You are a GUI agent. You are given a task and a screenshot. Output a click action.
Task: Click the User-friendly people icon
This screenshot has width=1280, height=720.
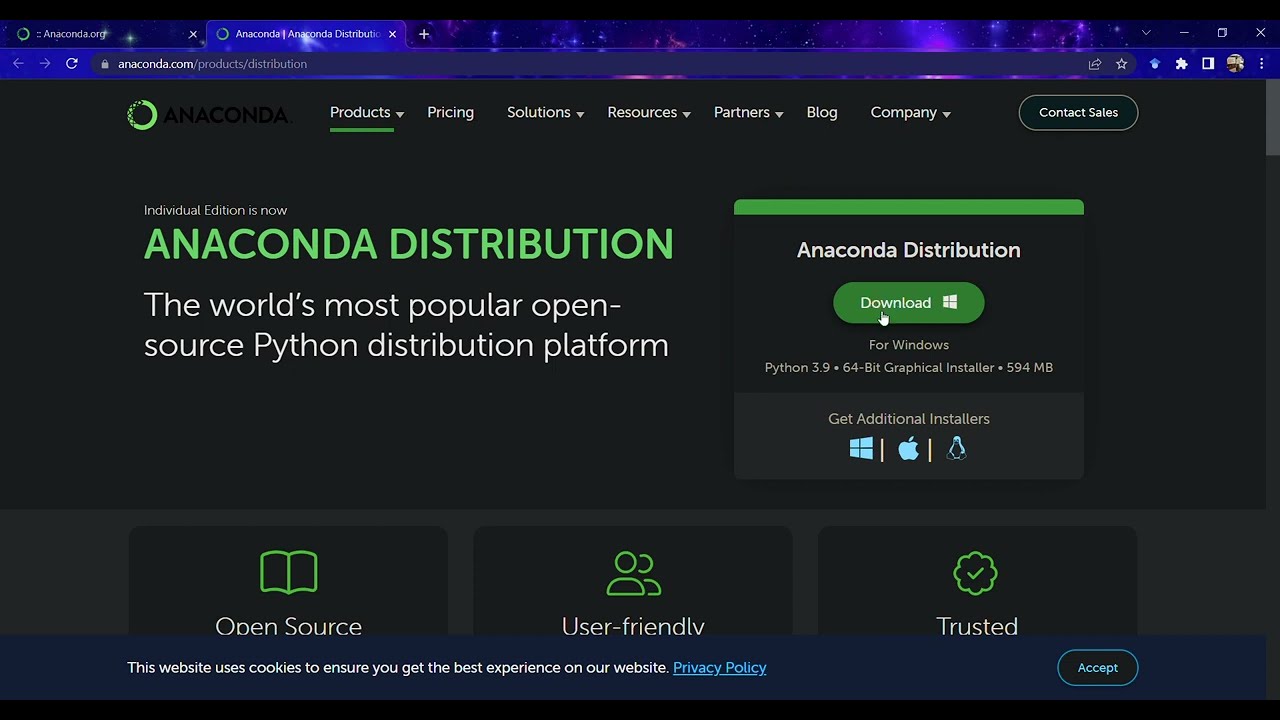coord(633,573)
